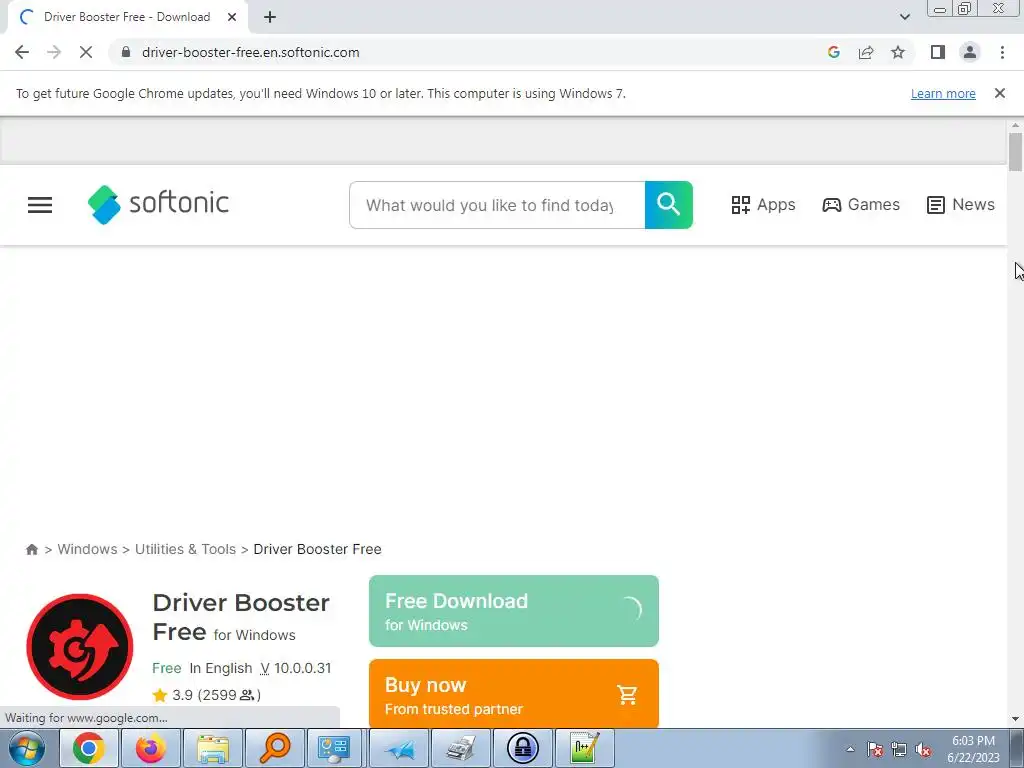
Task: Dismiss the Windows 7 update notice
Action: click(x=999, y=93)
